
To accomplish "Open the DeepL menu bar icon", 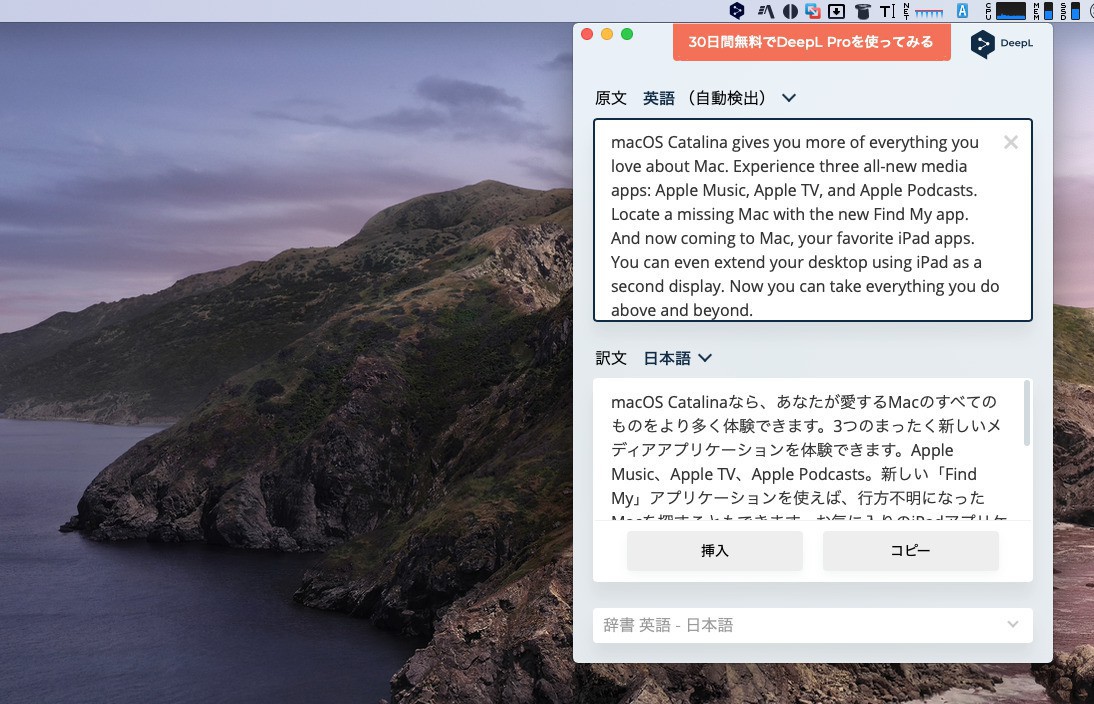I will (737, 10).
